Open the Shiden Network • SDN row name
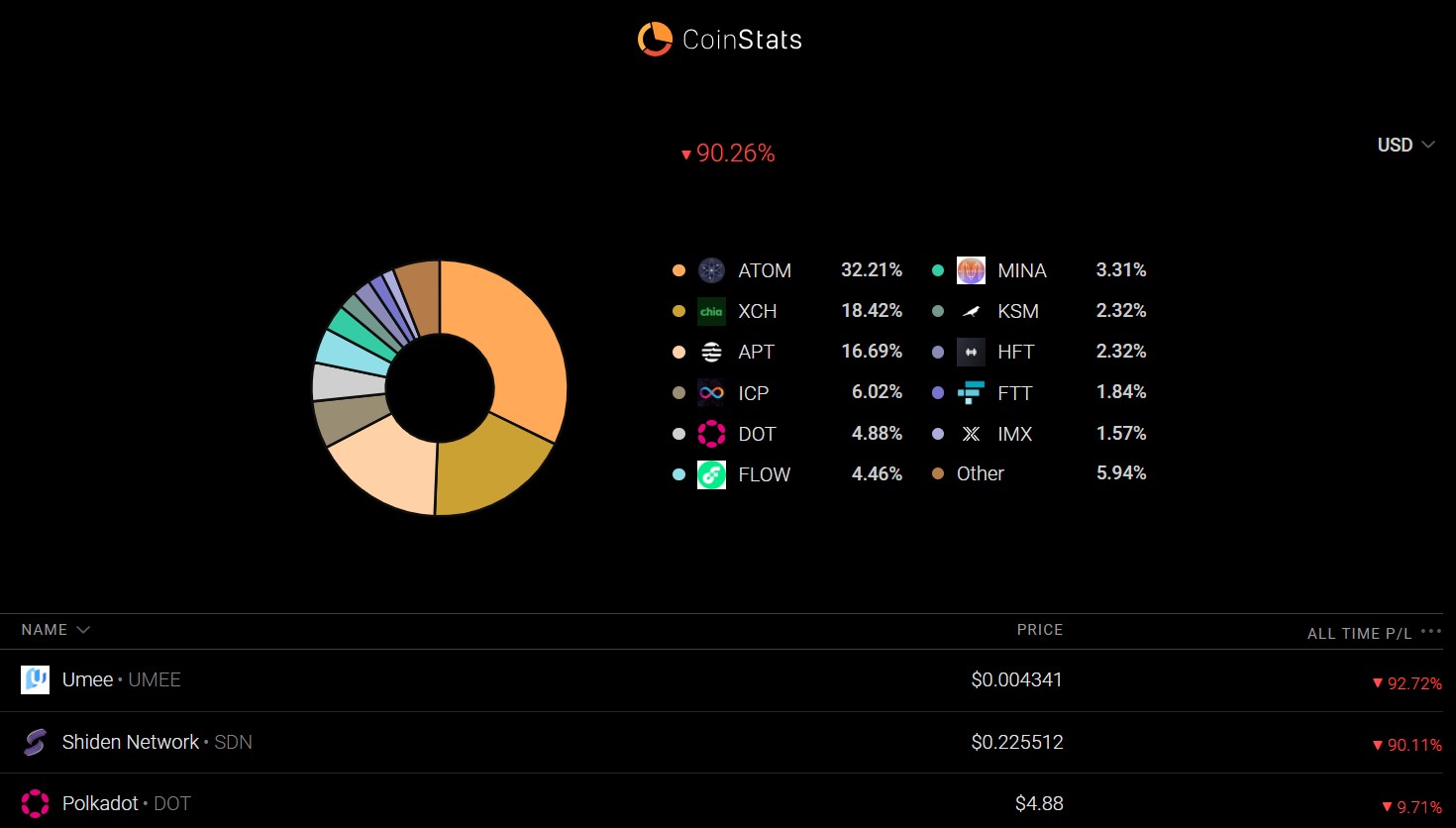The image size is (1456, 828). [x=157, y=742]
